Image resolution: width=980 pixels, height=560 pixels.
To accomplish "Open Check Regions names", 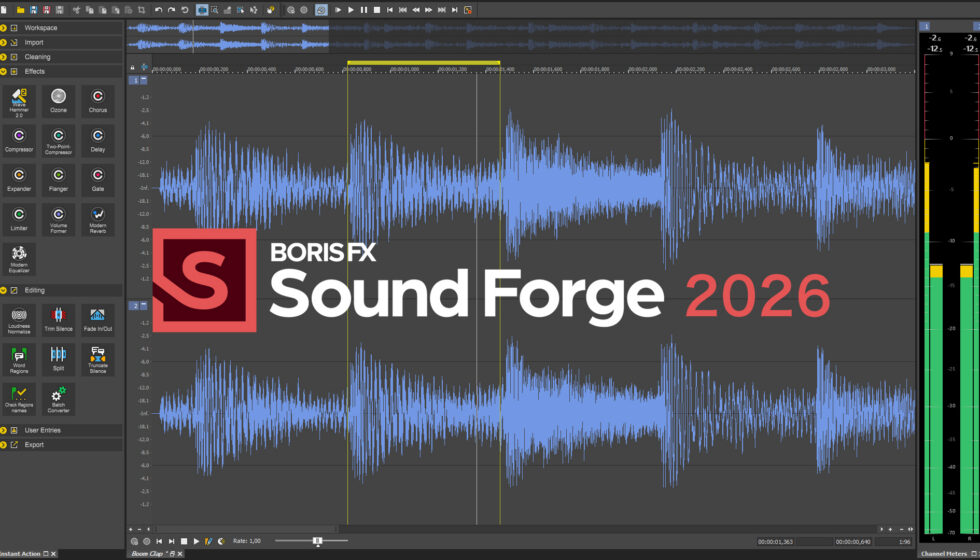I will pyautogui.click(x=19, y=399).
